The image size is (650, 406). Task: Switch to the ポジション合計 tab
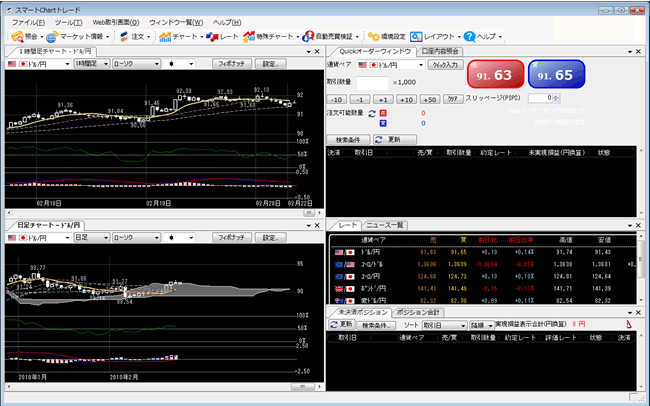point(418,312)
